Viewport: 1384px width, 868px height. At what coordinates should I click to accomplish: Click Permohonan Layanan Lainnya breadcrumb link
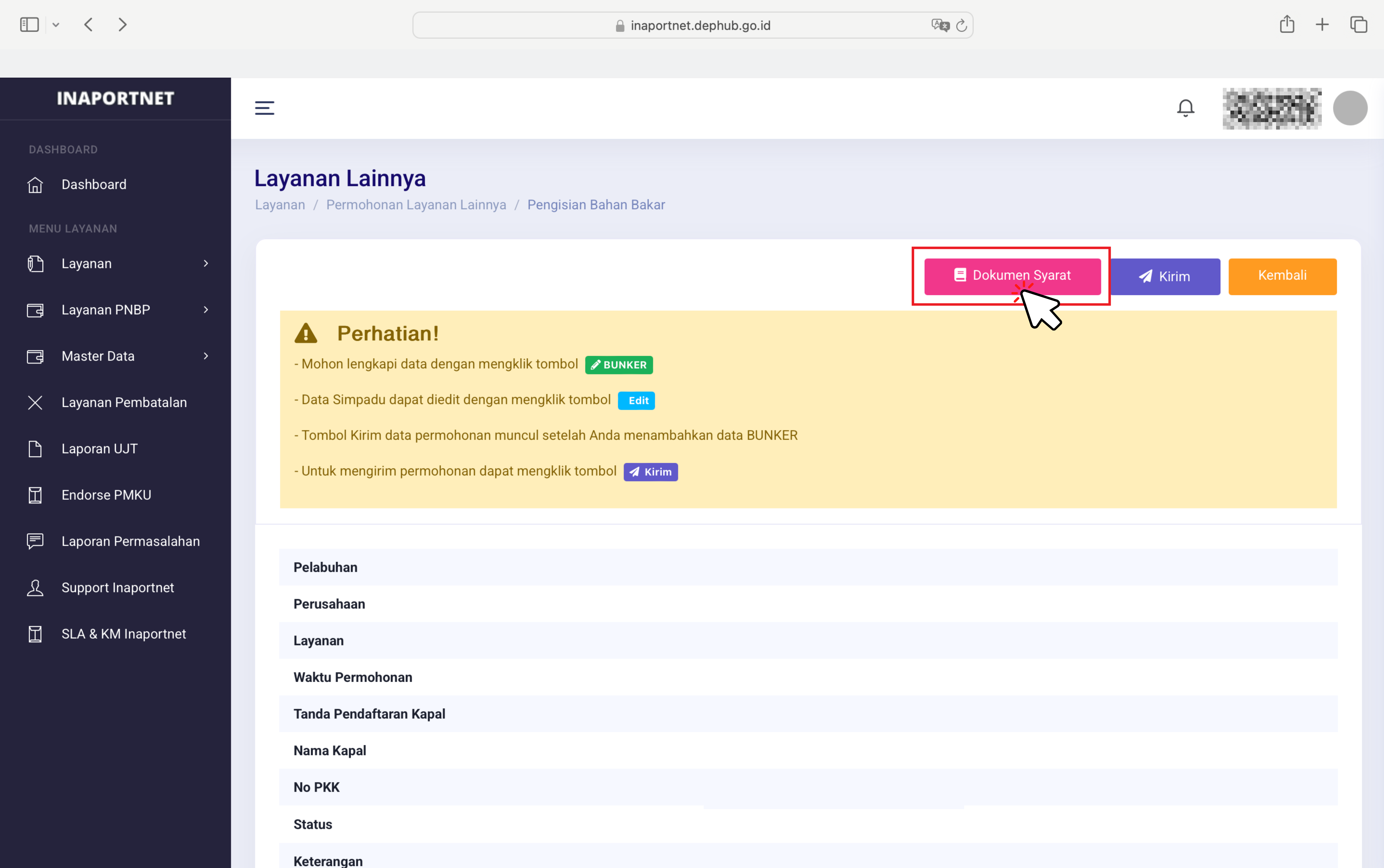pos(416,205)
